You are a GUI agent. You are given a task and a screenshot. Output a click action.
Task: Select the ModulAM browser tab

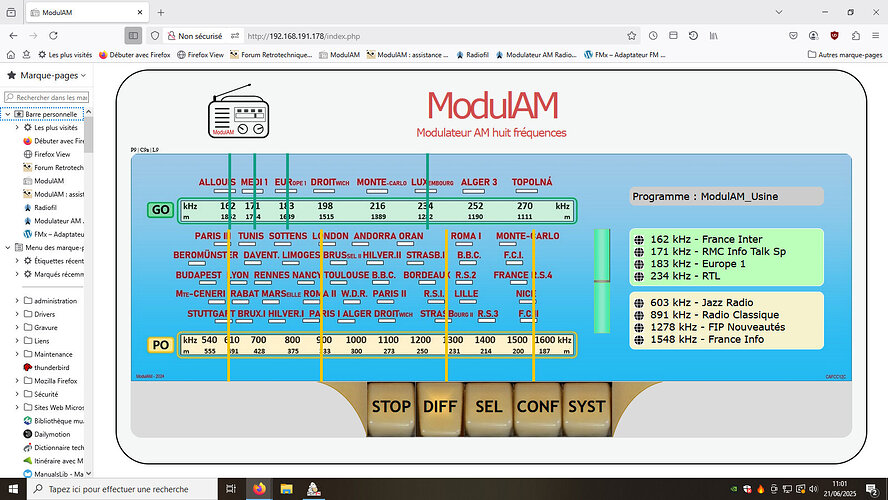point(87,12)
